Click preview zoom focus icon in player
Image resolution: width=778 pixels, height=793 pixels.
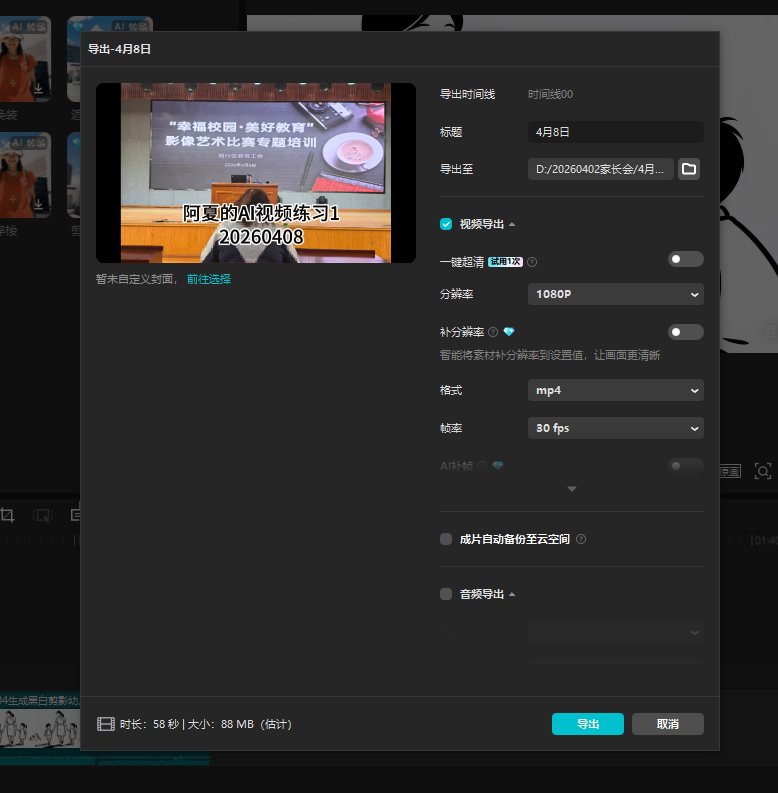pos(762,471)
